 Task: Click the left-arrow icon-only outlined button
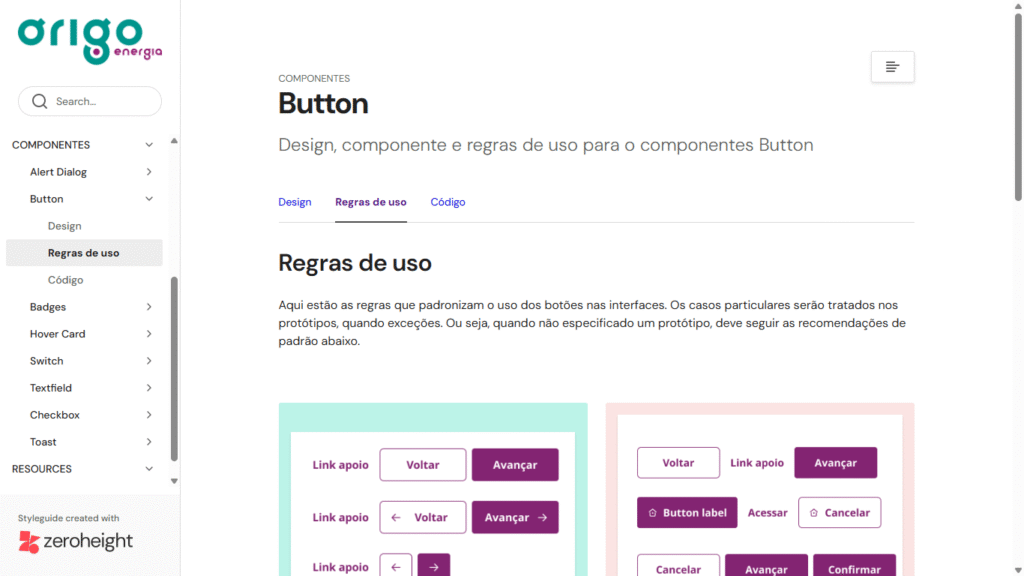click(x=395, y=566)
